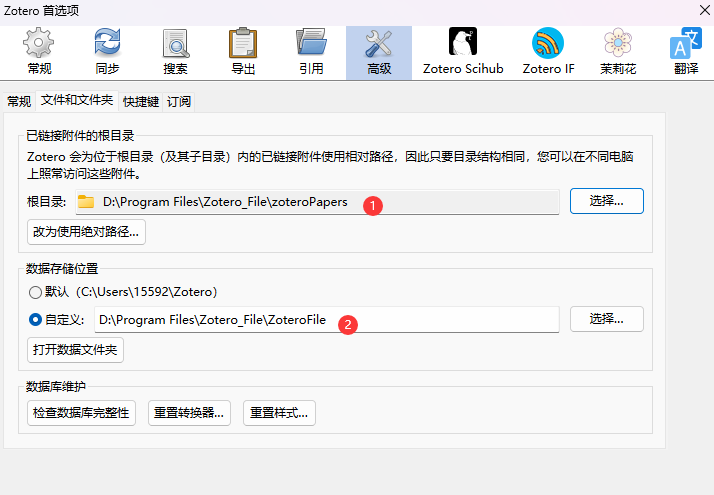Click the 数据库维护 section heading
Viewport: 714px width, 495px height.
[56, 387]
